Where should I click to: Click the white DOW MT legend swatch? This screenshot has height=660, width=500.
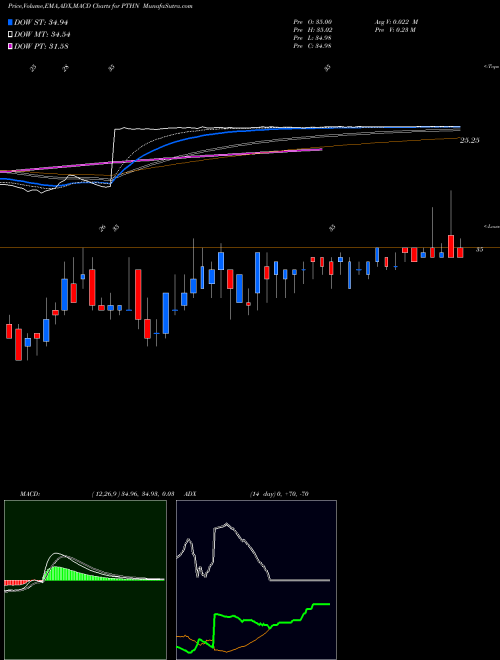point(10,35)
